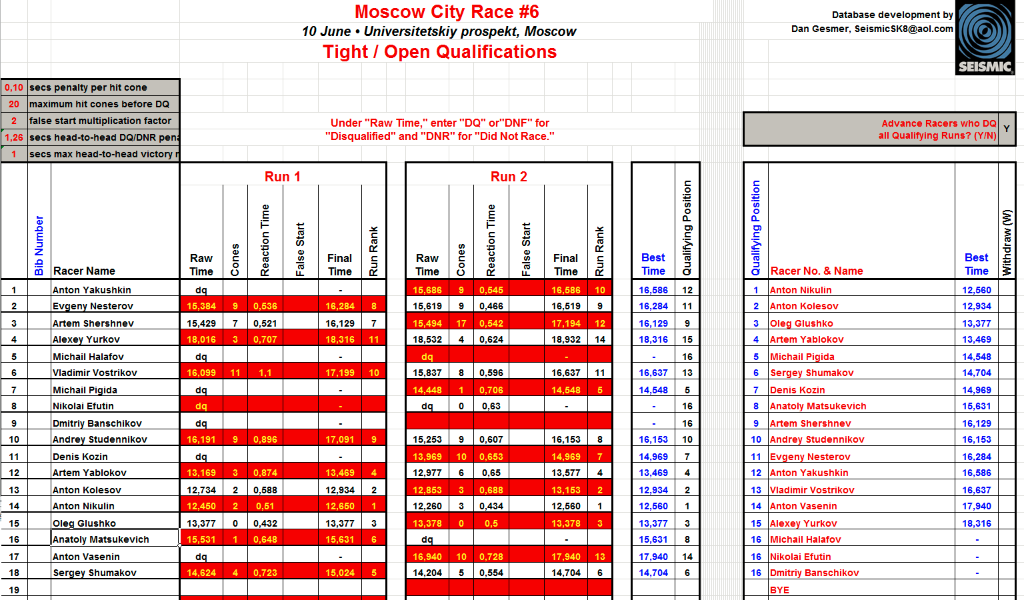This screenshot has height=600, width=1024.
Task: Select the maximum hit cones value 20
Action: point(14,104)
